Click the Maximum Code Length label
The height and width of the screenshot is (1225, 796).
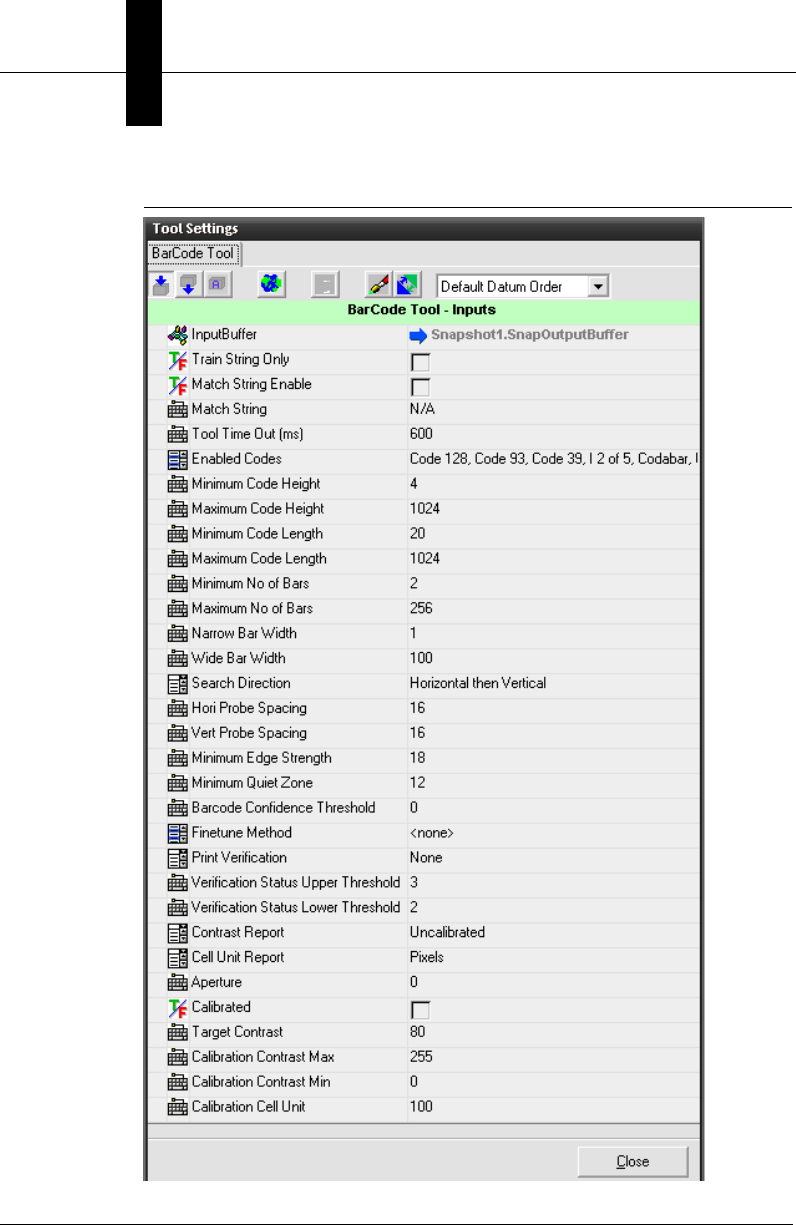(x=259, y=560)
